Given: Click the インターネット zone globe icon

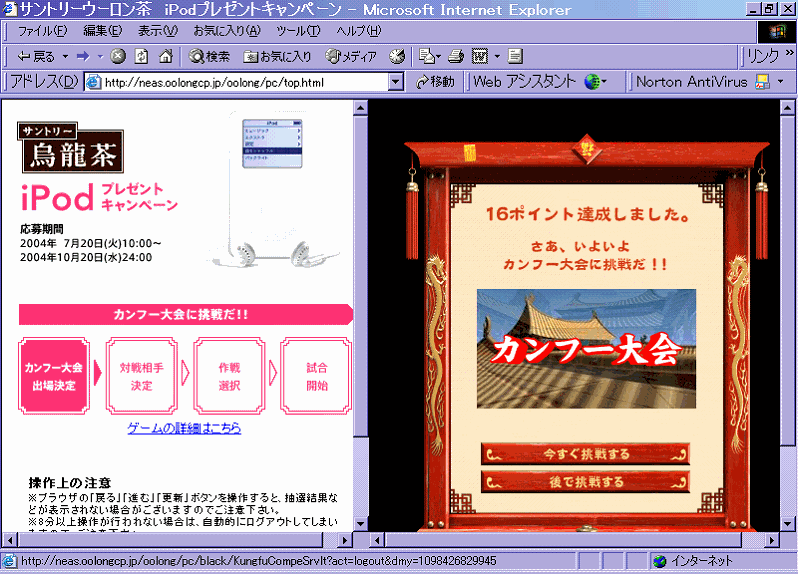Looking at the screenshot, I should coord(660,561).
